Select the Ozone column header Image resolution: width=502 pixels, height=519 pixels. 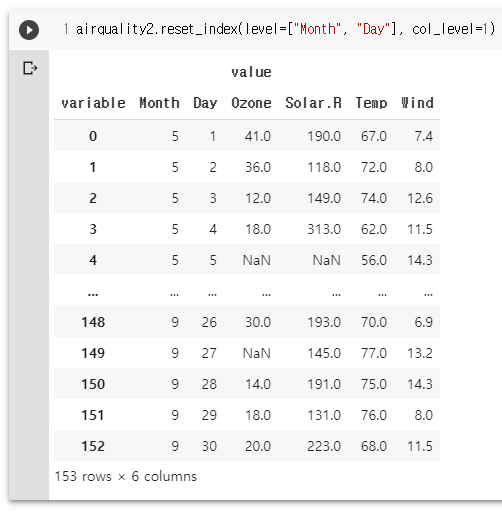tap(251, 103)
